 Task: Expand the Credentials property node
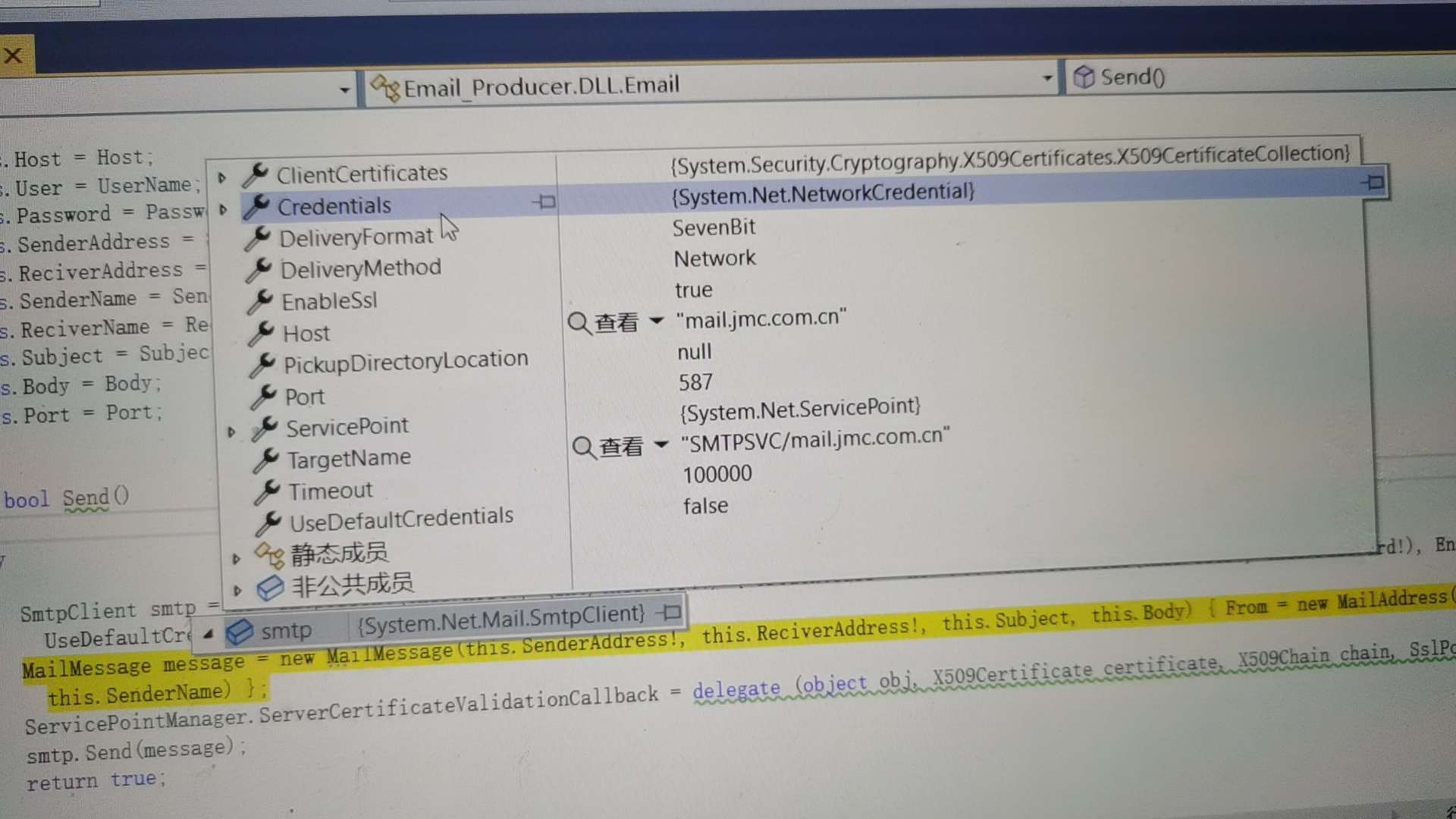[x=223, y=210]
